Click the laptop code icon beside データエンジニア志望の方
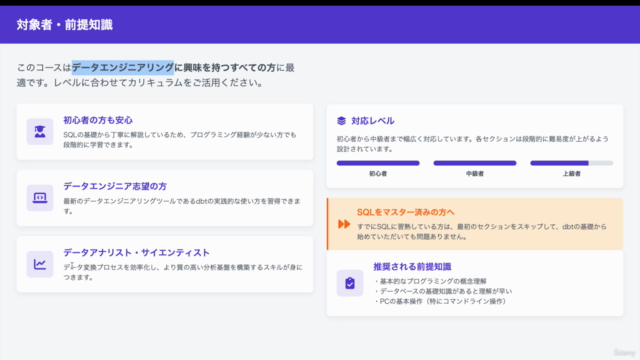 pyautogui.click(x=40, y=198)
